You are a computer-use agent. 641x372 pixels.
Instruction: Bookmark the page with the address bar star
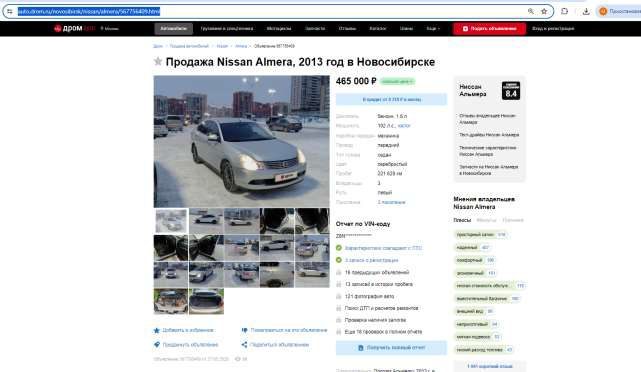point(544,11)
